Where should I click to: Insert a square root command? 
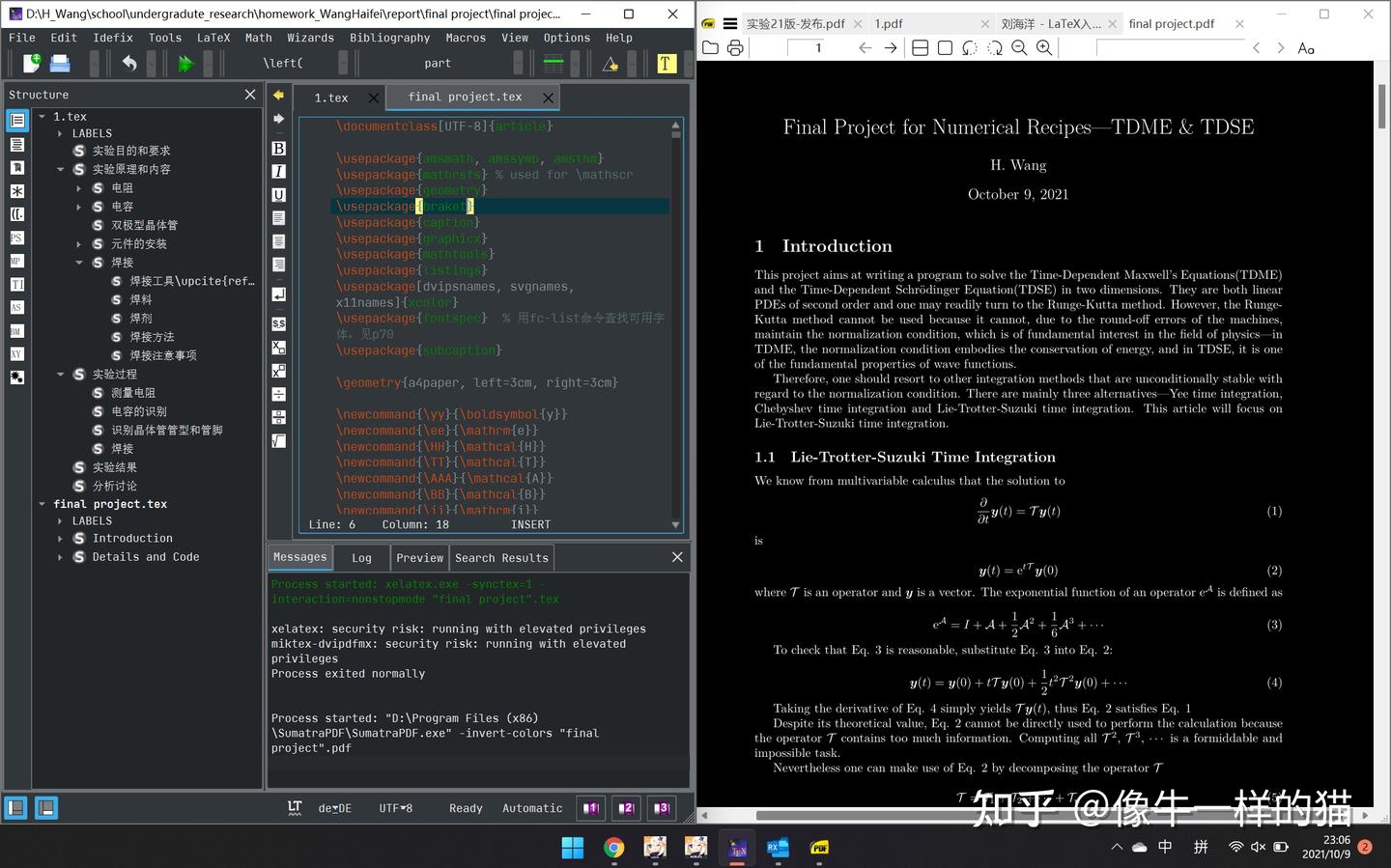coord(278,438)
